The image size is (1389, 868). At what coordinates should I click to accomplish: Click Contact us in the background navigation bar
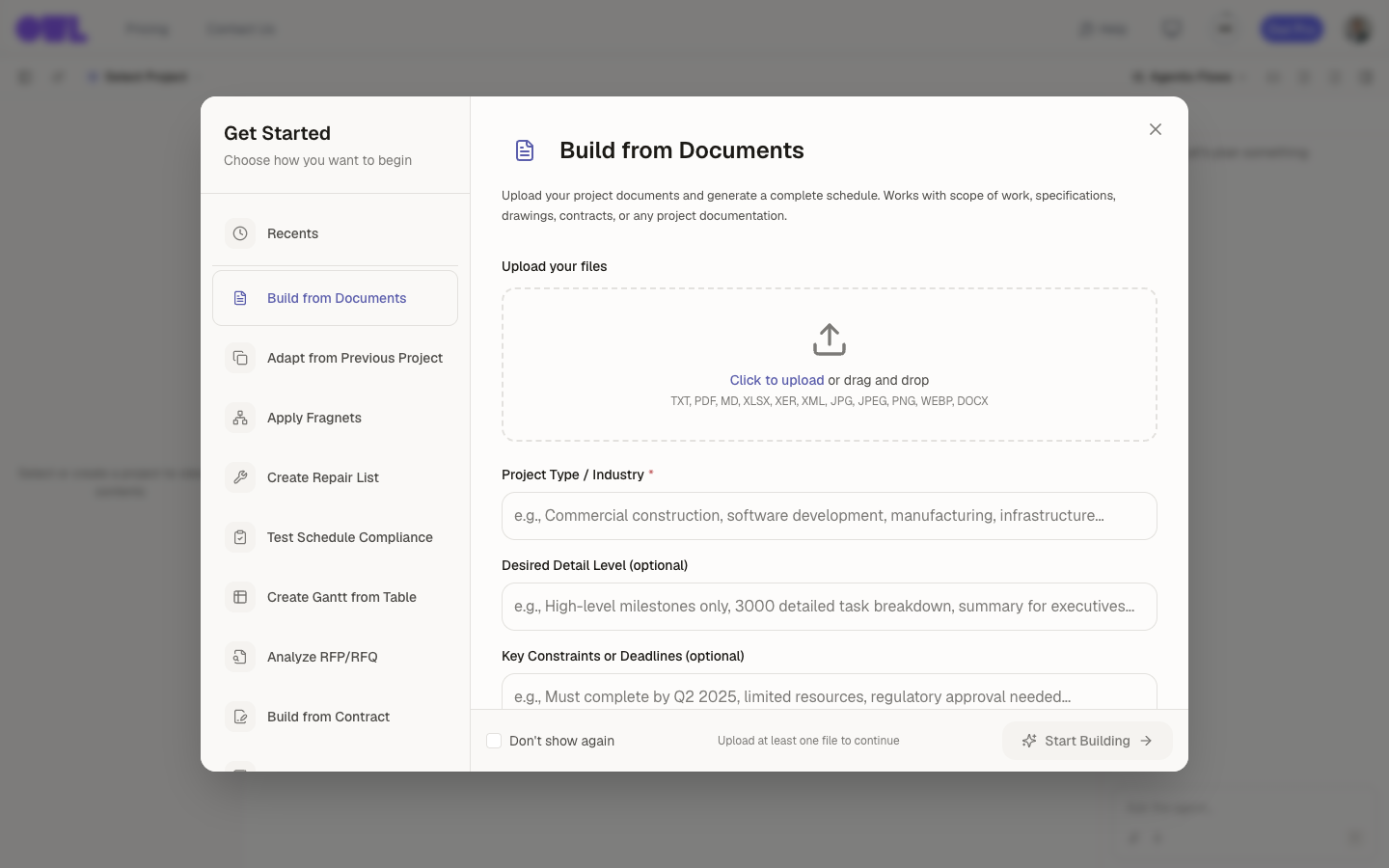pos(240,29)
